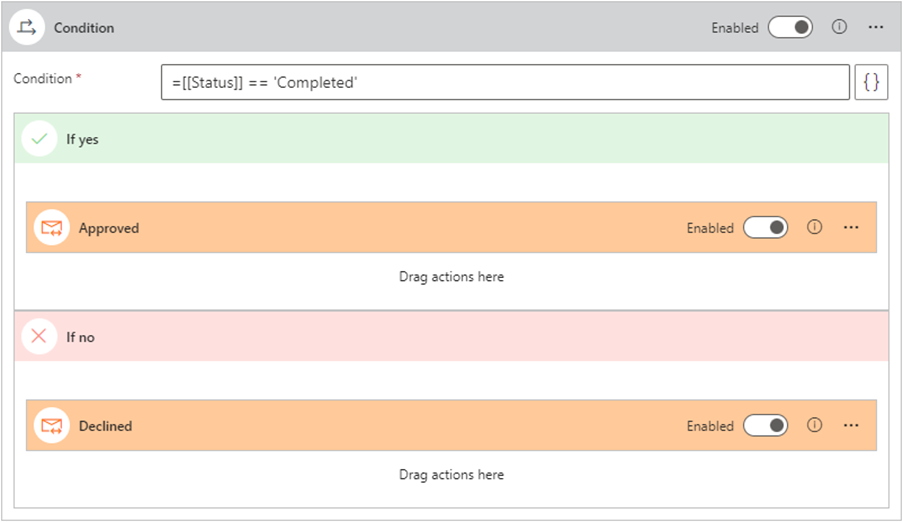Open the expression editor curly braces button
Screen dimensions: 903x522
871,83
